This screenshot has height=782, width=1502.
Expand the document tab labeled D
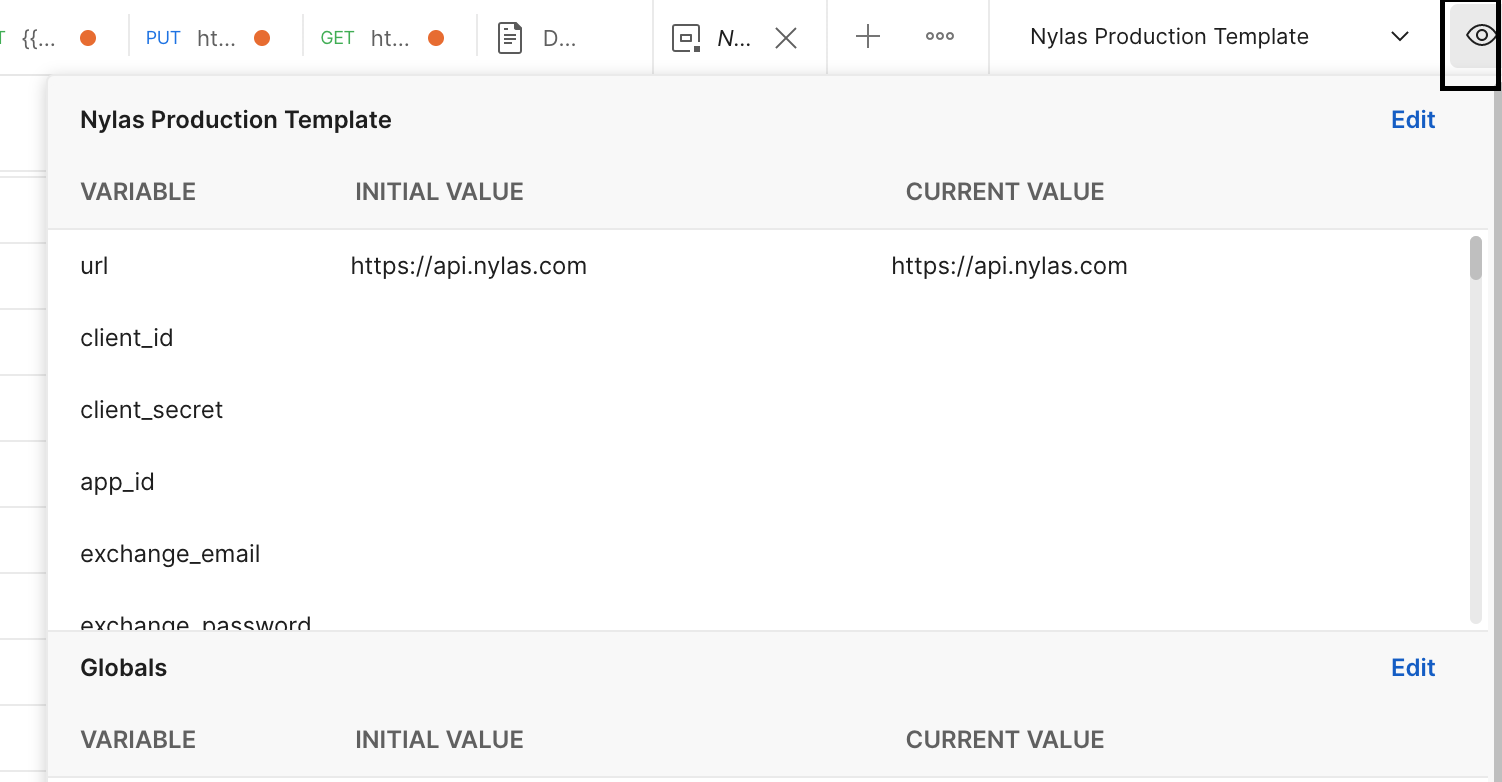point(545,37)
